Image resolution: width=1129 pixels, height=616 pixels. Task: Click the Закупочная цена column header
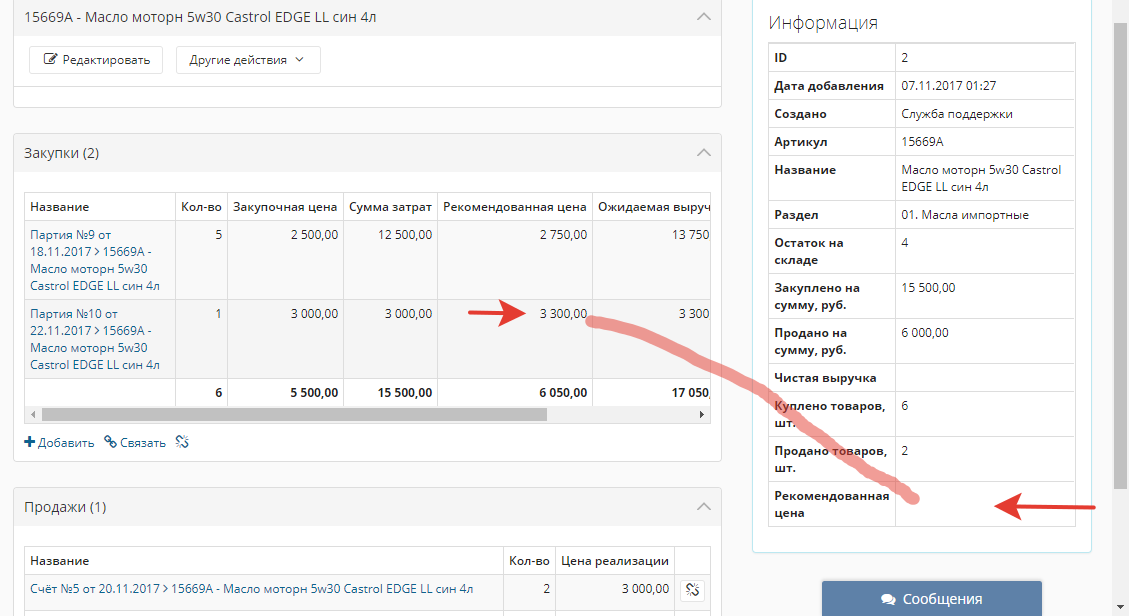tap(285, 207)
